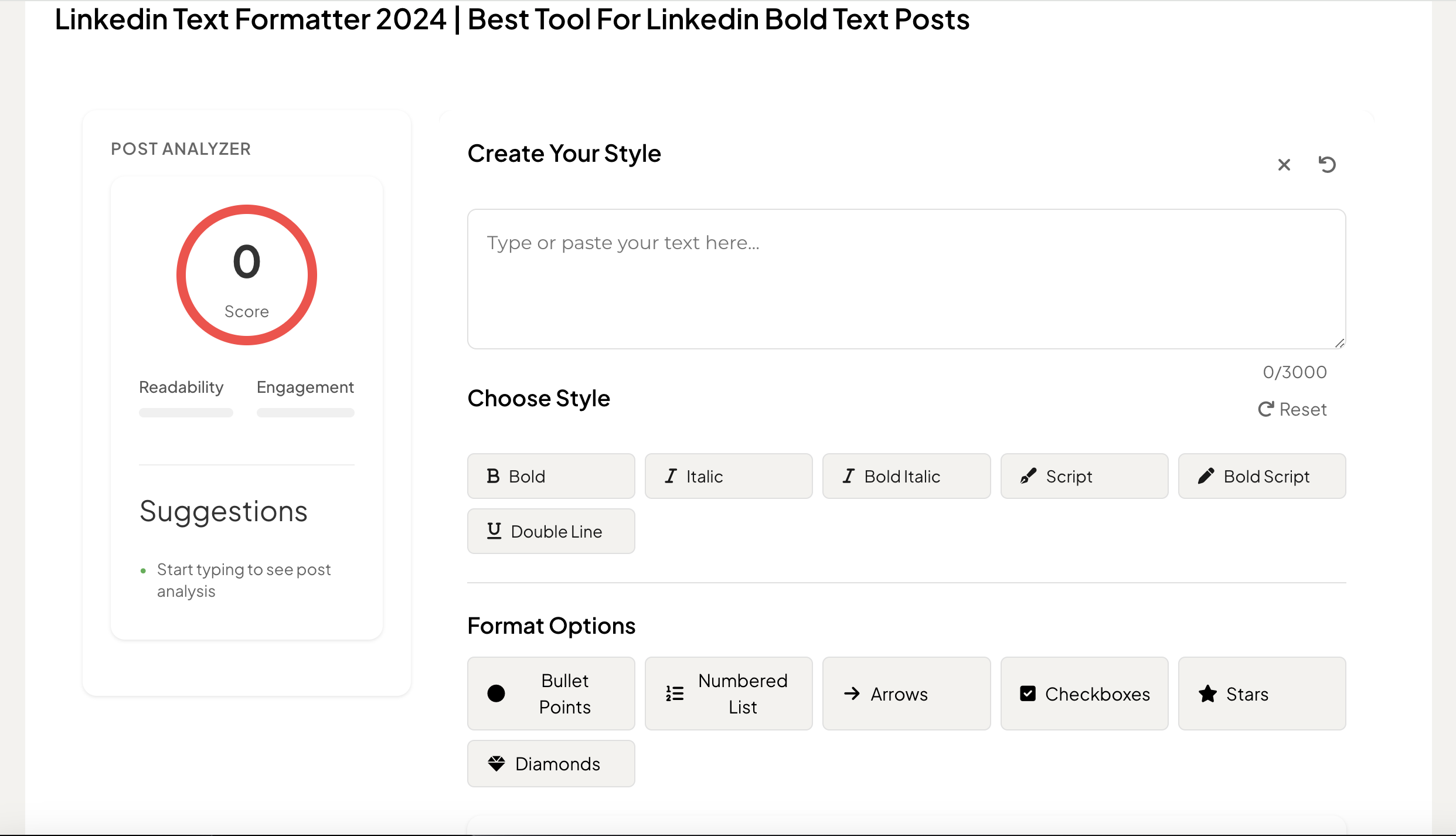
Task: Apply the Bold Italic style
Action: tap(906, 476)
